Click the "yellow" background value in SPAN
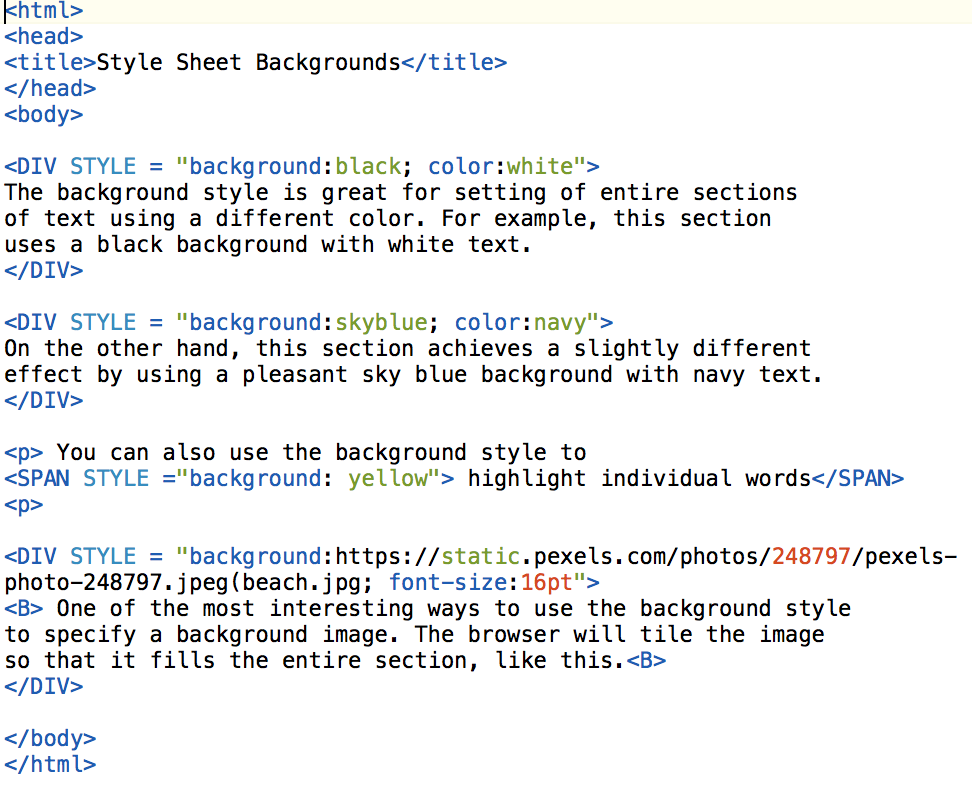The height and width of the screenshot is (800, 972). 388,479
